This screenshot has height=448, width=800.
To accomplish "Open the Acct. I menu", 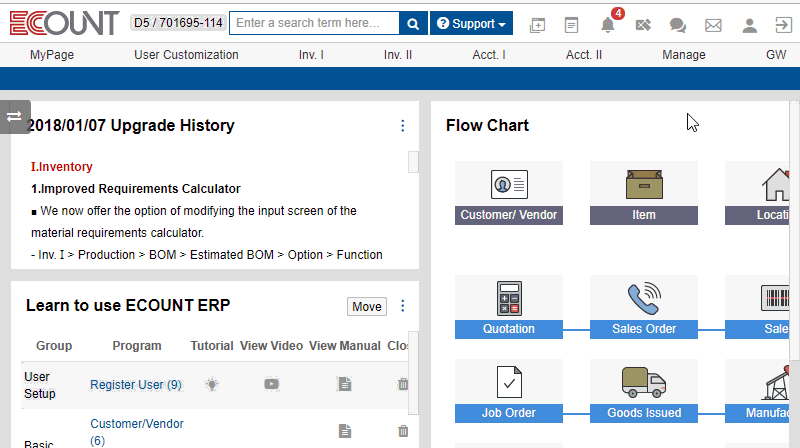I will [489, 55].
